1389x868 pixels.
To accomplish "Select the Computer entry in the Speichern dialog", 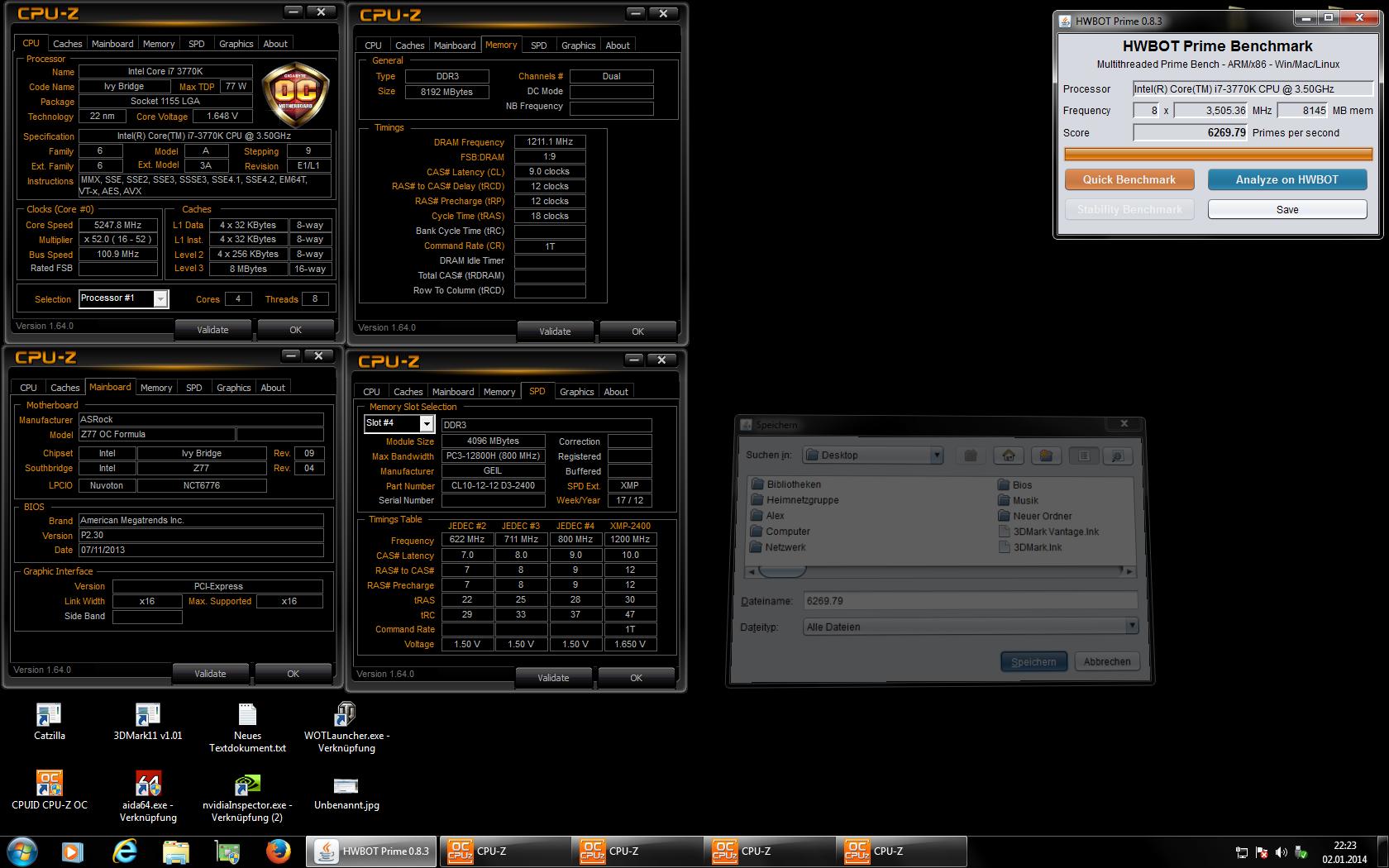I will point(780,532).
